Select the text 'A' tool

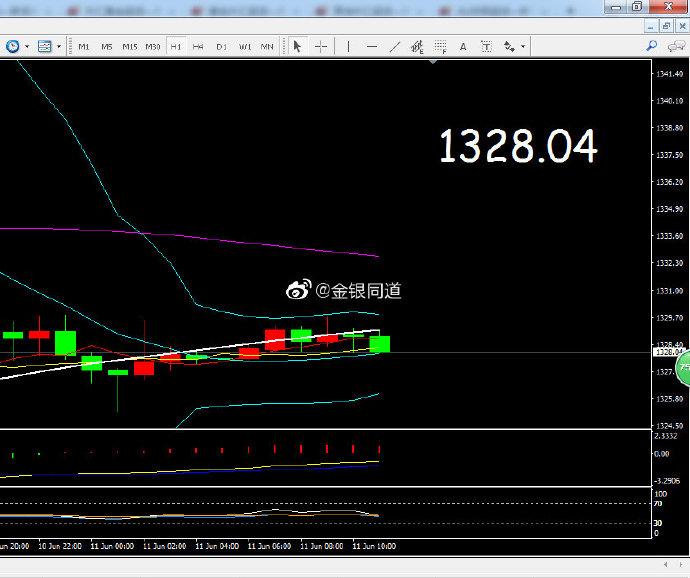click(x=463, y=46)
